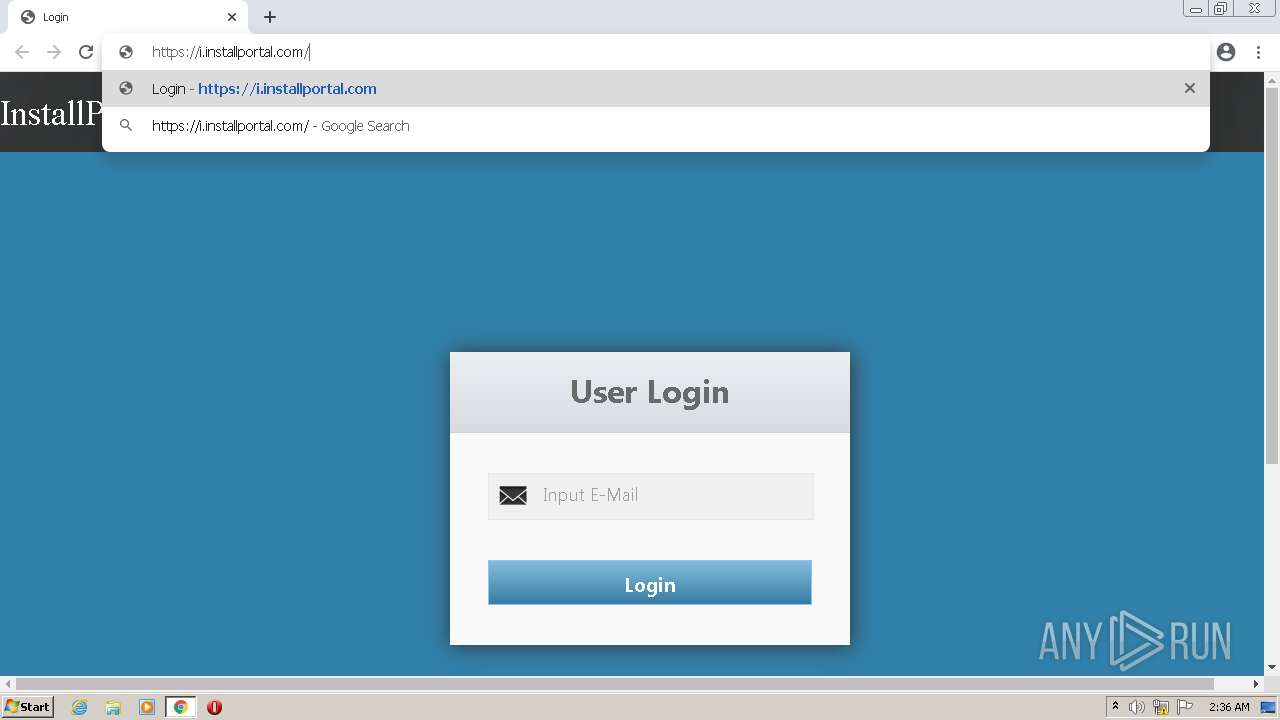Reload the page with refresh icon
Viewport: 1280px width, 720px height.
[x=86, y=52]
